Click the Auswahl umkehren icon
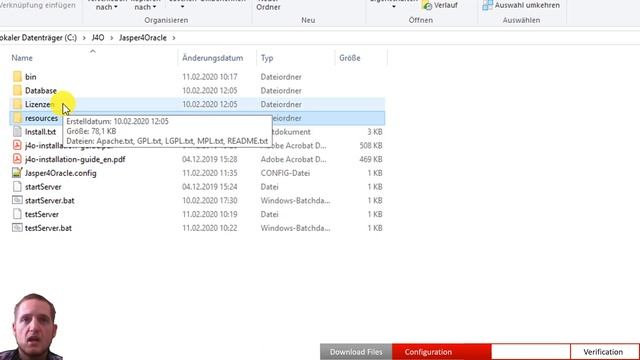The image size is (640, 360). pos(487,5)
